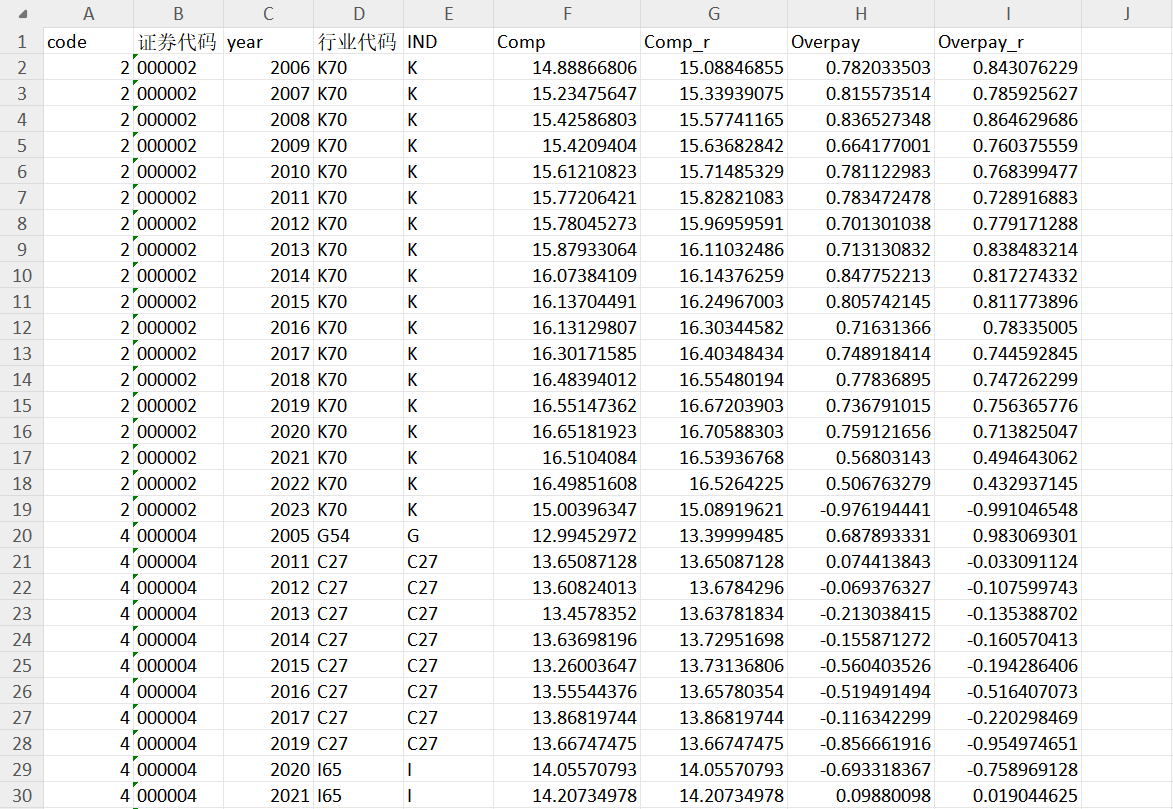Select column F header
Image resolution: width=1173 pixels, height=809 pixels.
(567, 13)
